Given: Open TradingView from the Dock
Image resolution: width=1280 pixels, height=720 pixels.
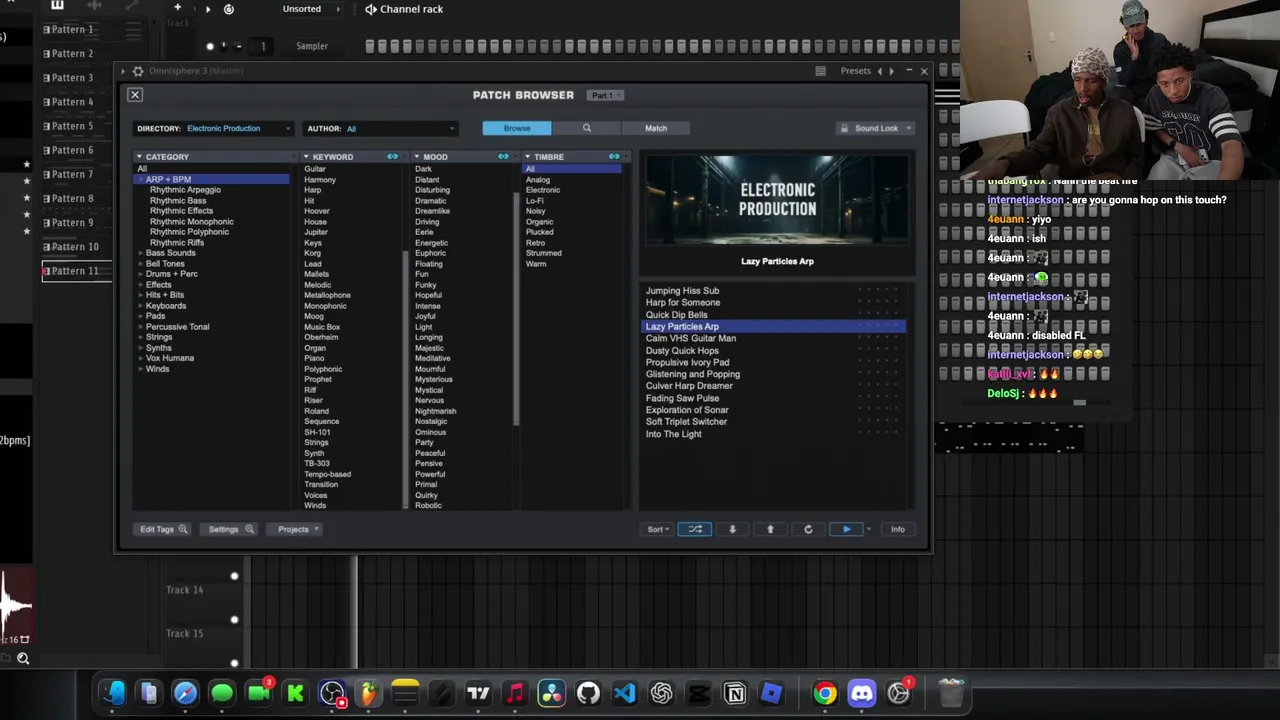Looking at the screenshot, I should pyautogui.click(x=478, y=693).
